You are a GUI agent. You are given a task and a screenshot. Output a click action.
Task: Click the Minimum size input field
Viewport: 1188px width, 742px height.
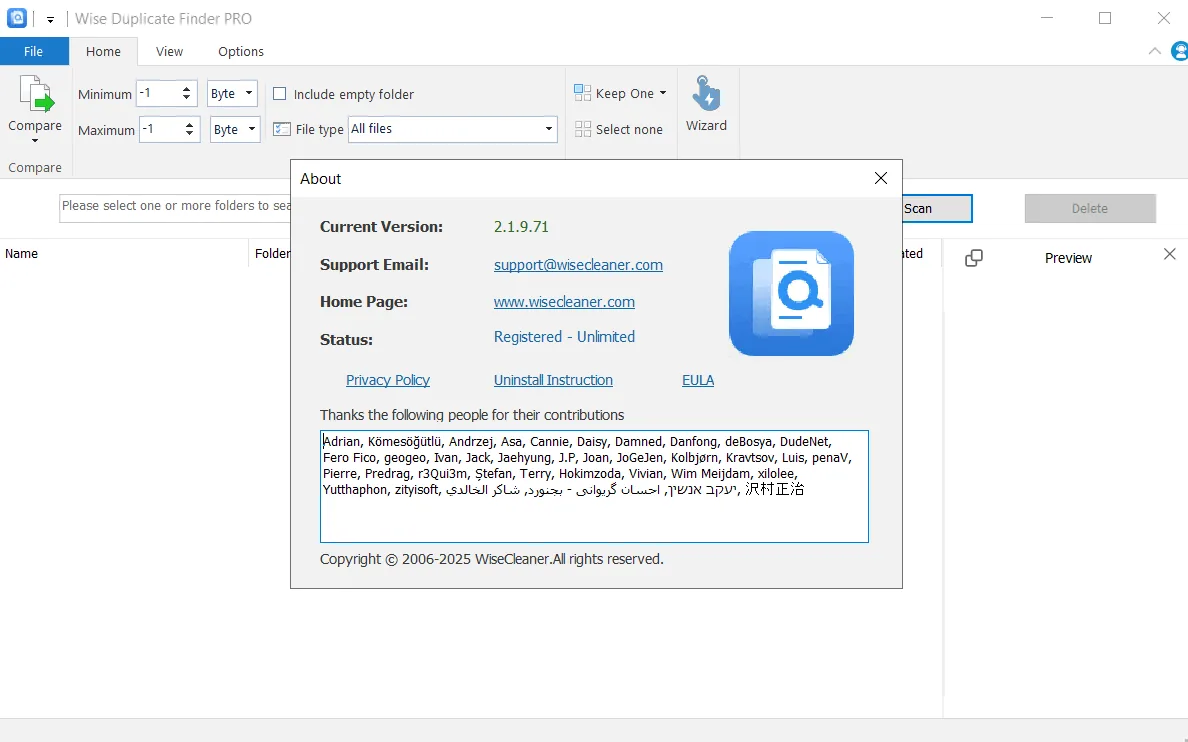click(x=158, y=93)
